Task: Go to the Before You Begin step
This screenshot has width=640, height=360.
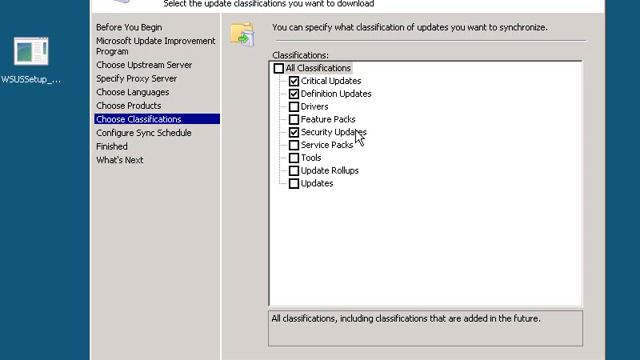Action: click(x=129, y=27)
